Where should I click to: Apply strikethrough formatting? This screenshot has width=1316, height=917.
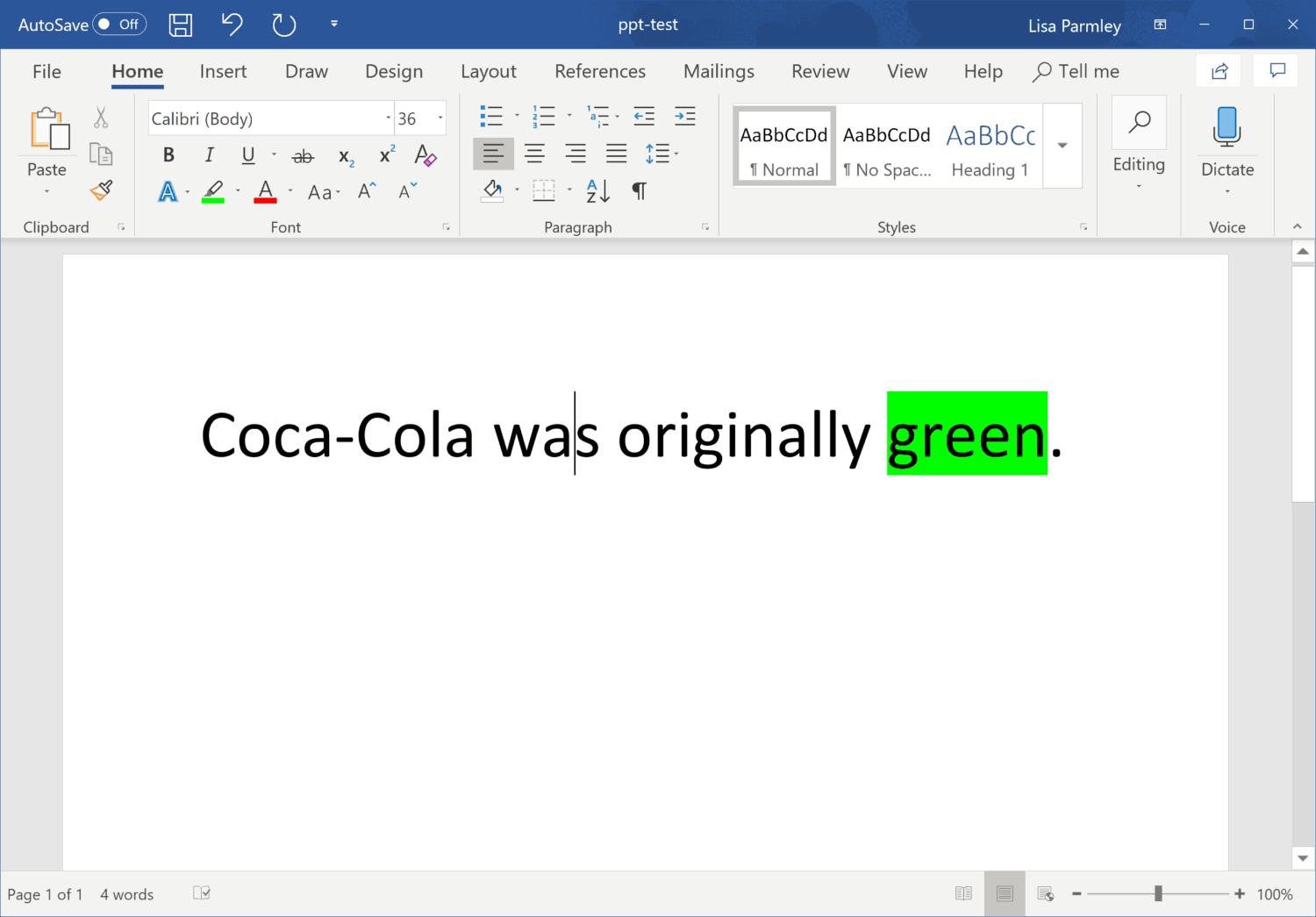pos(303,156)
